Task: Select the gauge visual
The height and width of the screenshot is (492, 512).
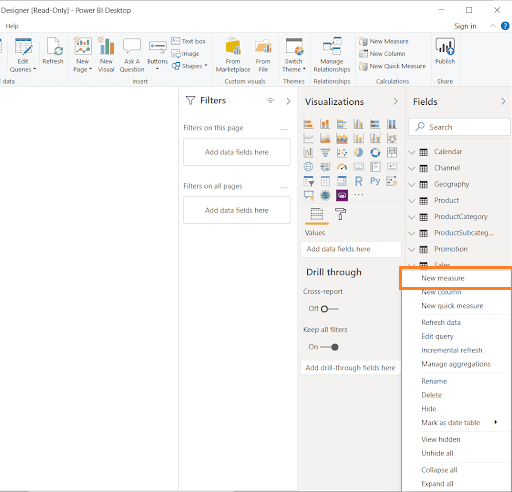Action: tap(342, 167)
